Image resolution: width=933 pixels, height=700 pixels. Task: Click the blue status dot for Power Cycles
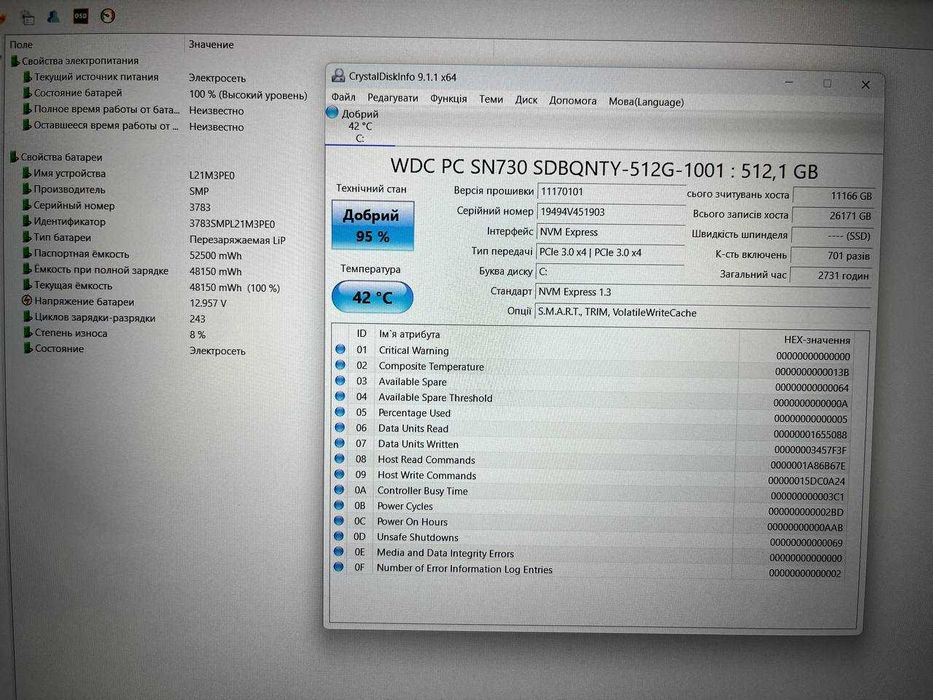[339, 505]
